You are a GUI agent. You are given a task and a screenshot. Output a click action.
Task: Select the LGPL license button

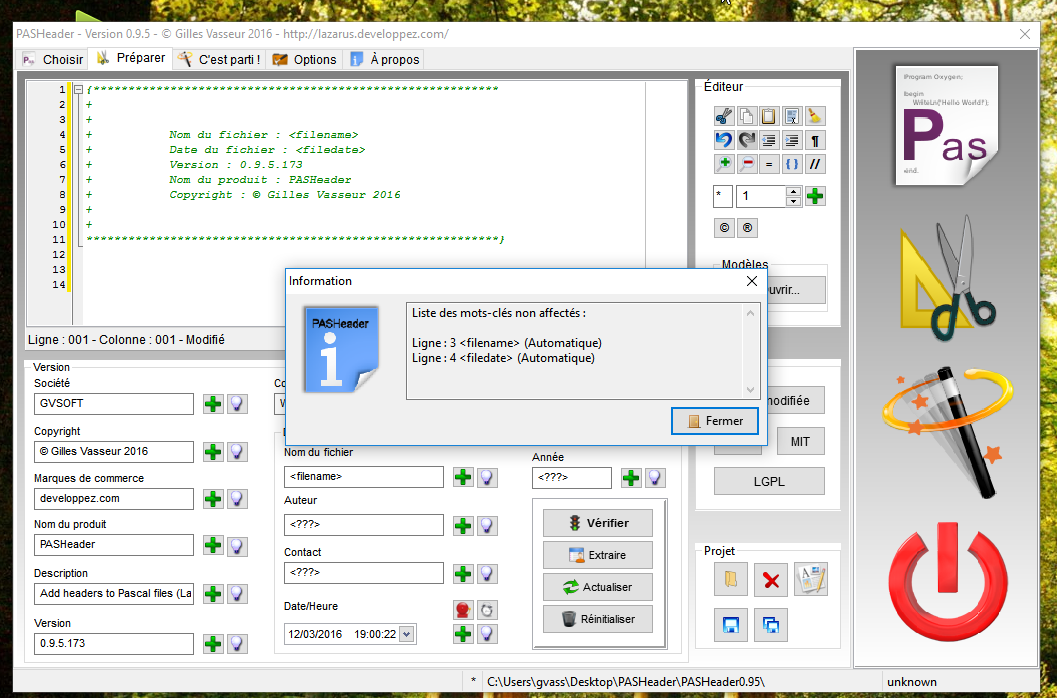click(769, 481)
